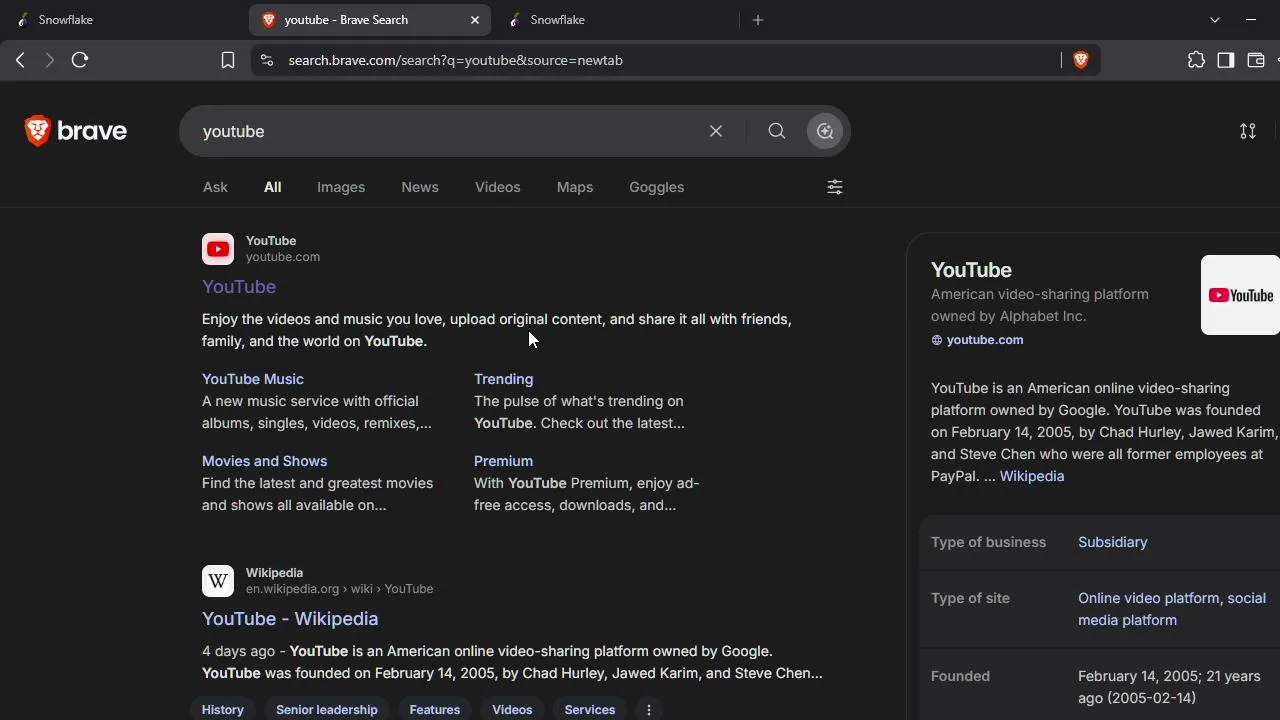The width and height of the screenshot is (1280, 720).
Task: Click the YouTube logo thumbnail in info panel
Action: (x=1240, y=295)
